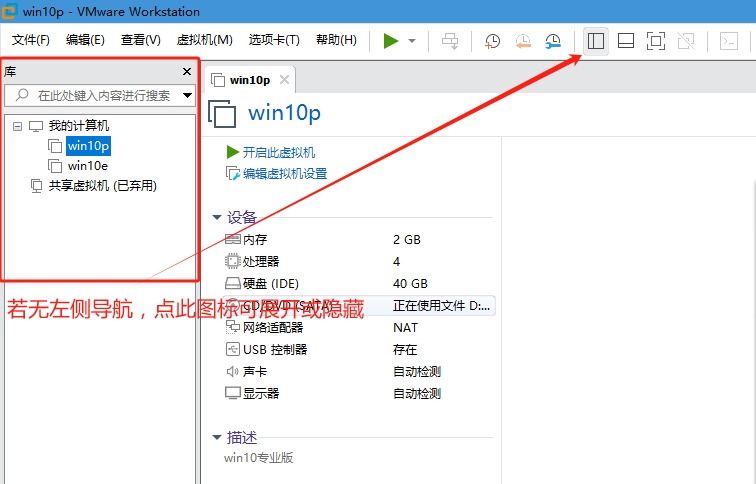
Task: Collapse the 设备 section
Action: click(x=217, y=217)
